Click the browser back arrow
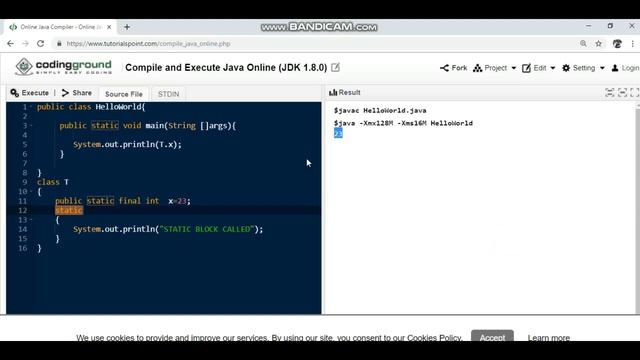The image size is (640, 360). coord(10,43)
